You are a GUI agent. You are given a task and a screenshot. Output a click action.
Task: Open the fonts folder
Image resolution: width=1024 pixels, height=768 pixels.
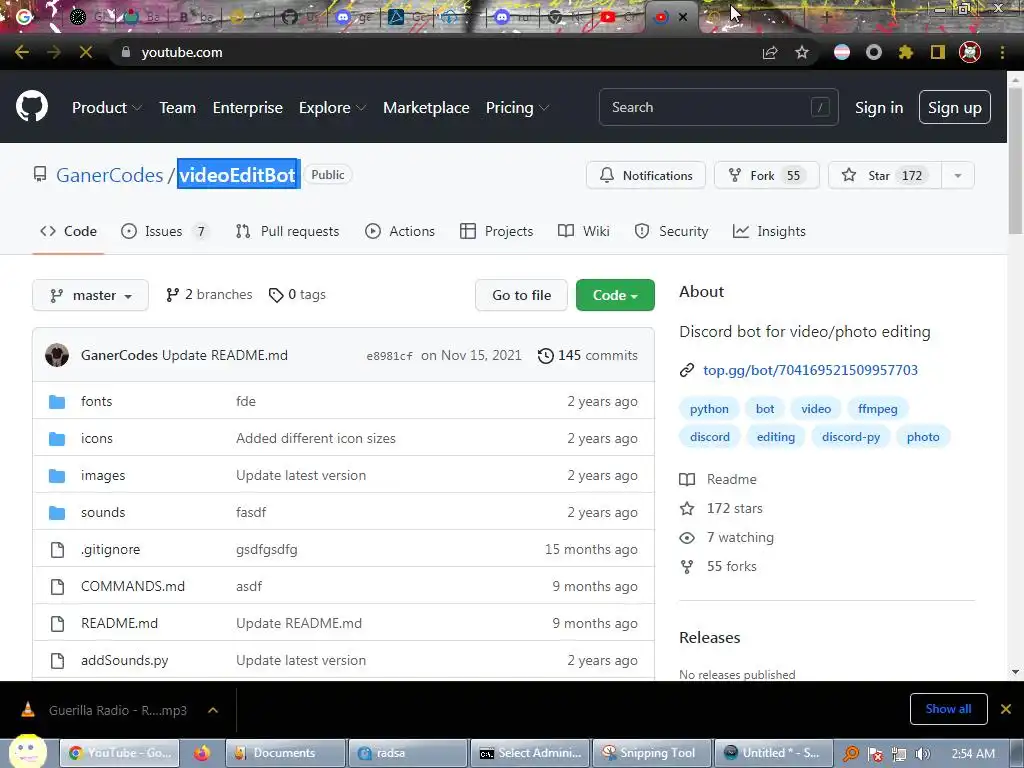pyautogui.click(x=97, y=401)
